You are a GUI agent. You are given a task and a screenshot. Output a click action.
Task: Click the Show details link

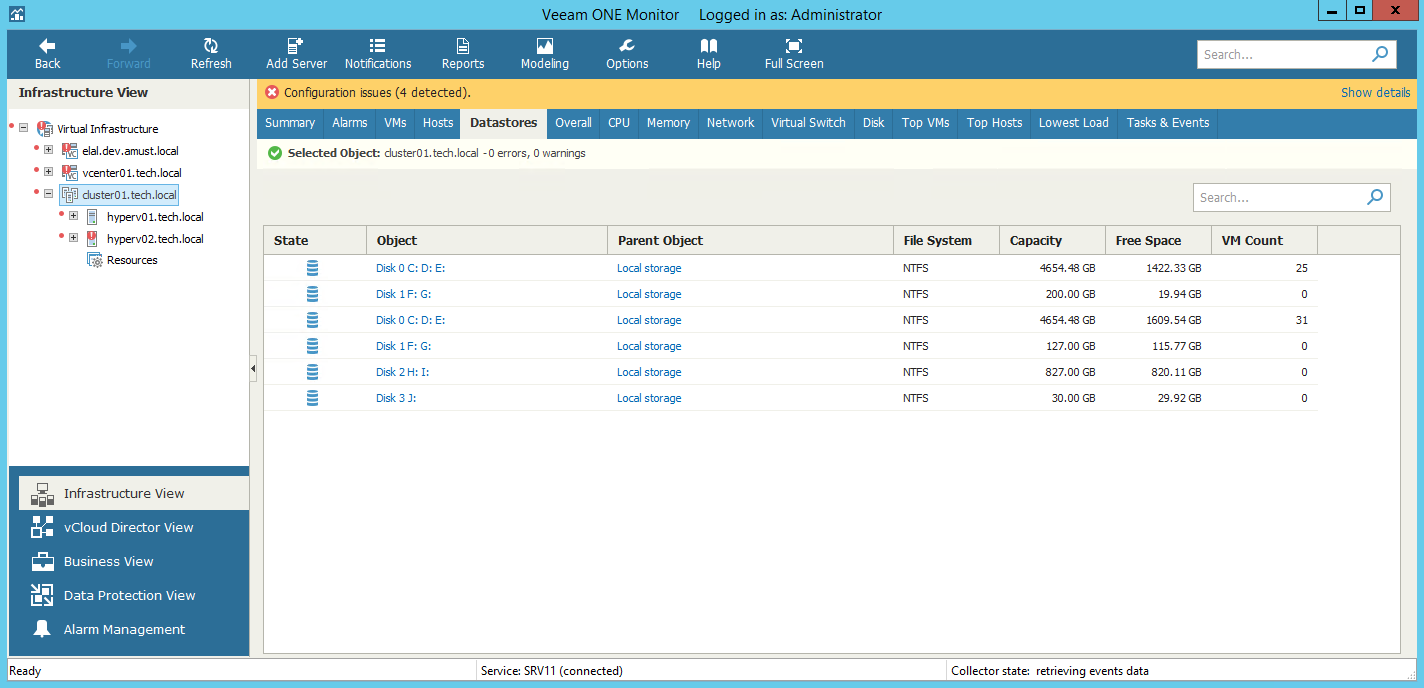pyautogui.click(x=1376, y=92)
